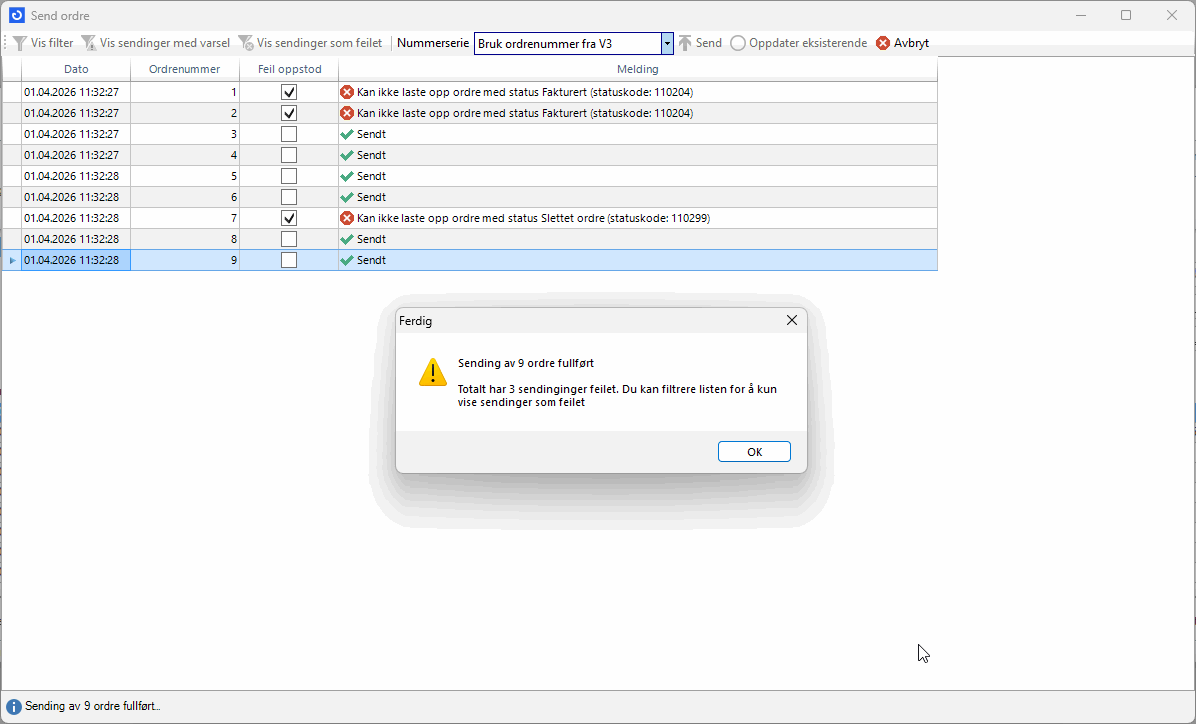Click the info icon in status bar

14,707
